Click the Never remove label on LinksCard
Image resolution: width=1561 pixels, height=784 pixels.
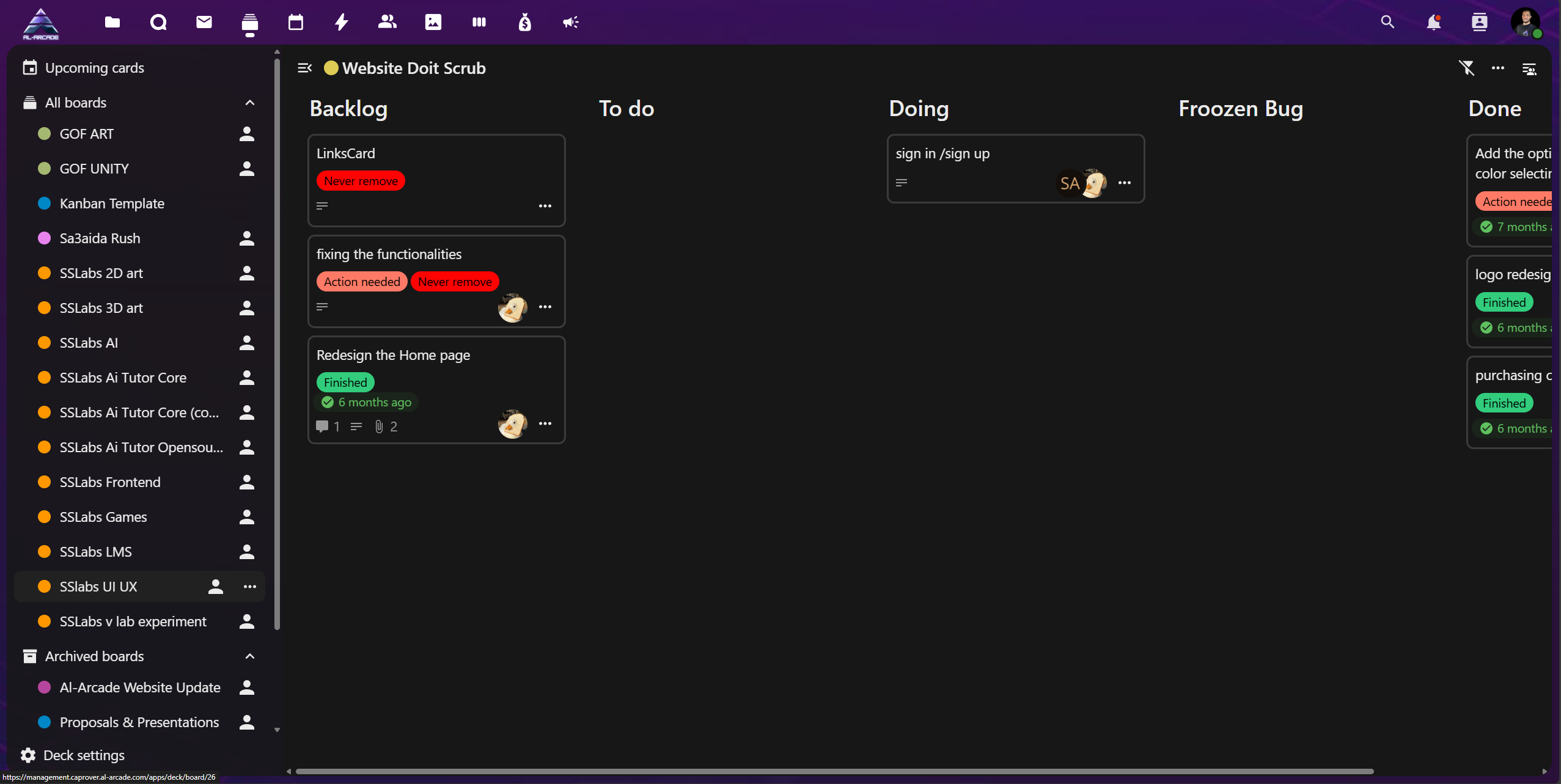361,181
